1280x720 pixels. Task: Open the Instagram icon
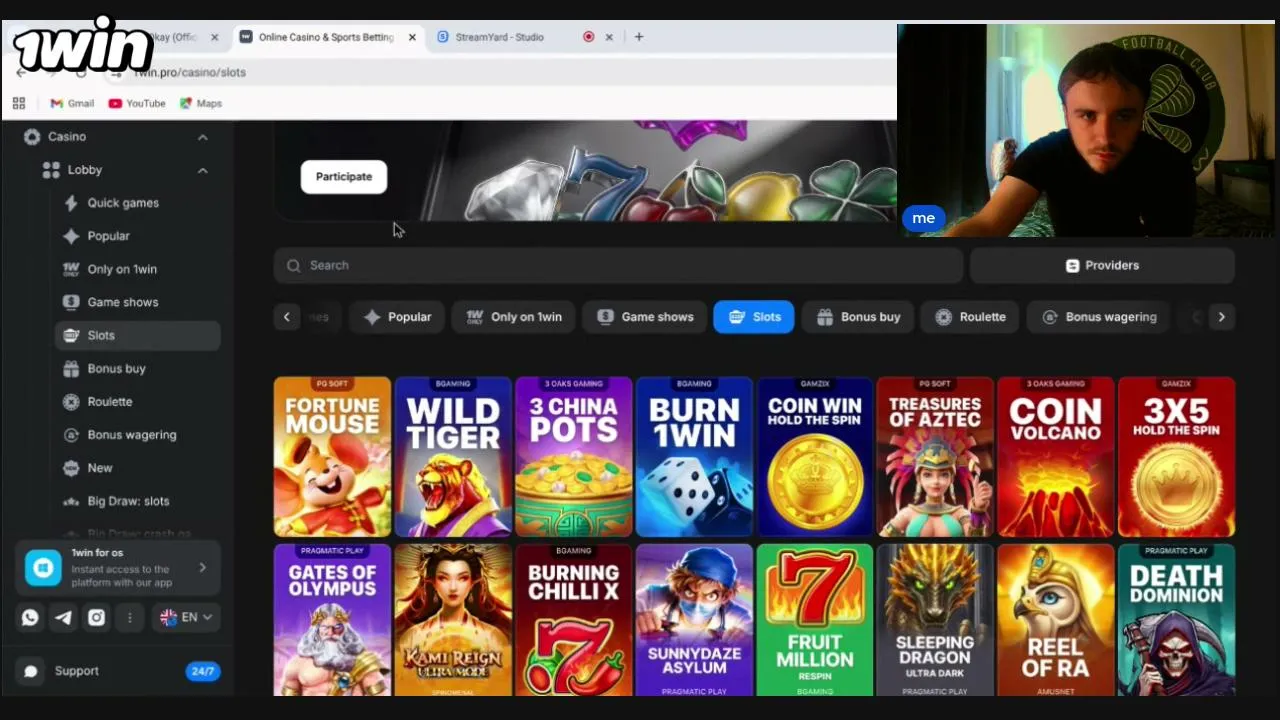tap(96, 617)
